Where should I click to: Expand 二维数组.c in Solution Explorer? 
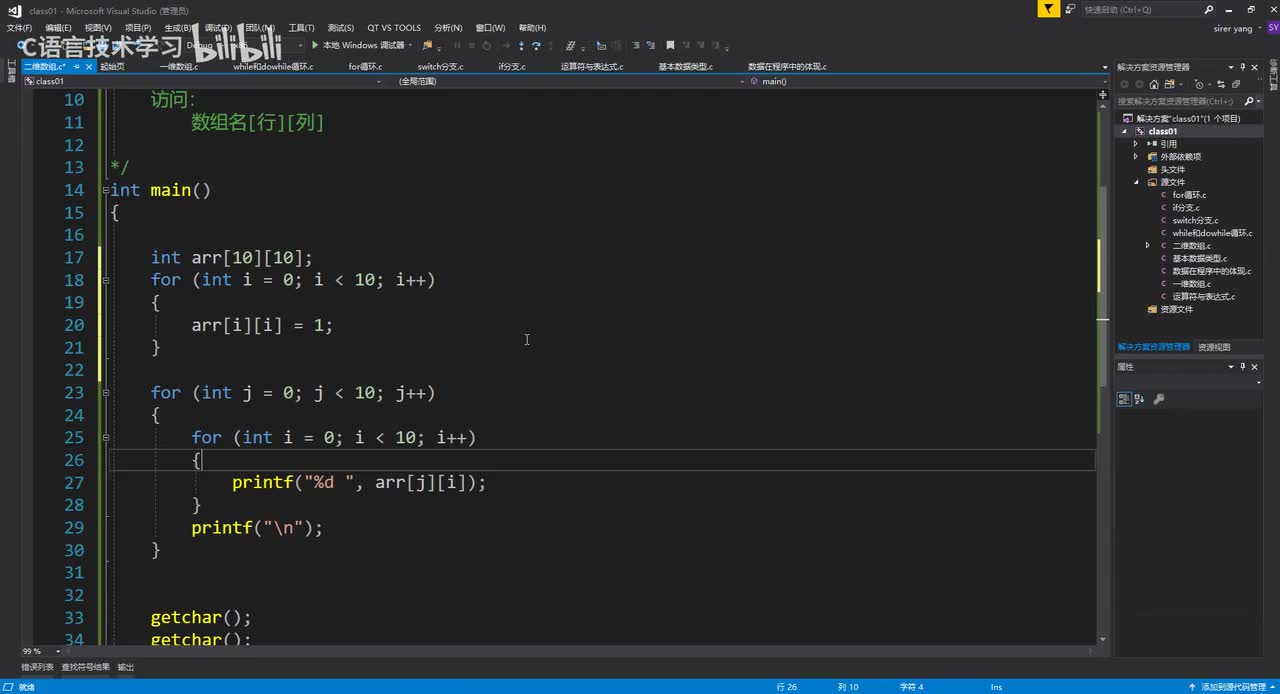pos(1148,245)
